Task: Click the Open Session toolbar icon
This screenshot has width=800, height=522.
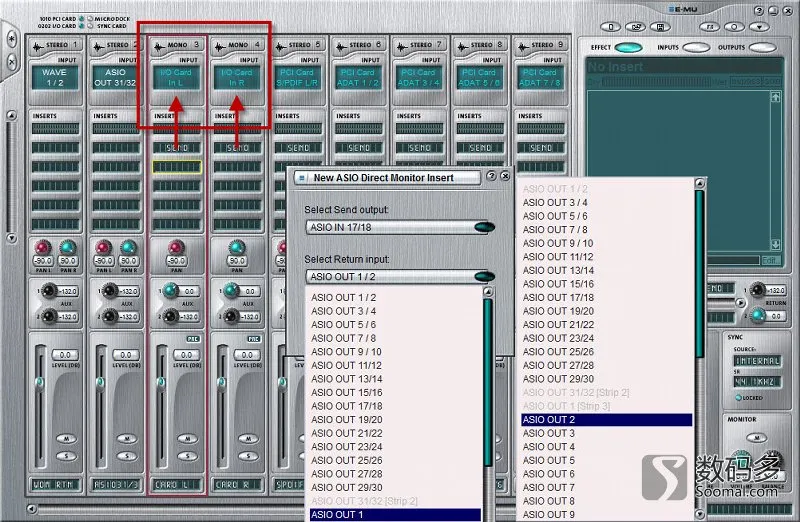Action: coord(636,27)
